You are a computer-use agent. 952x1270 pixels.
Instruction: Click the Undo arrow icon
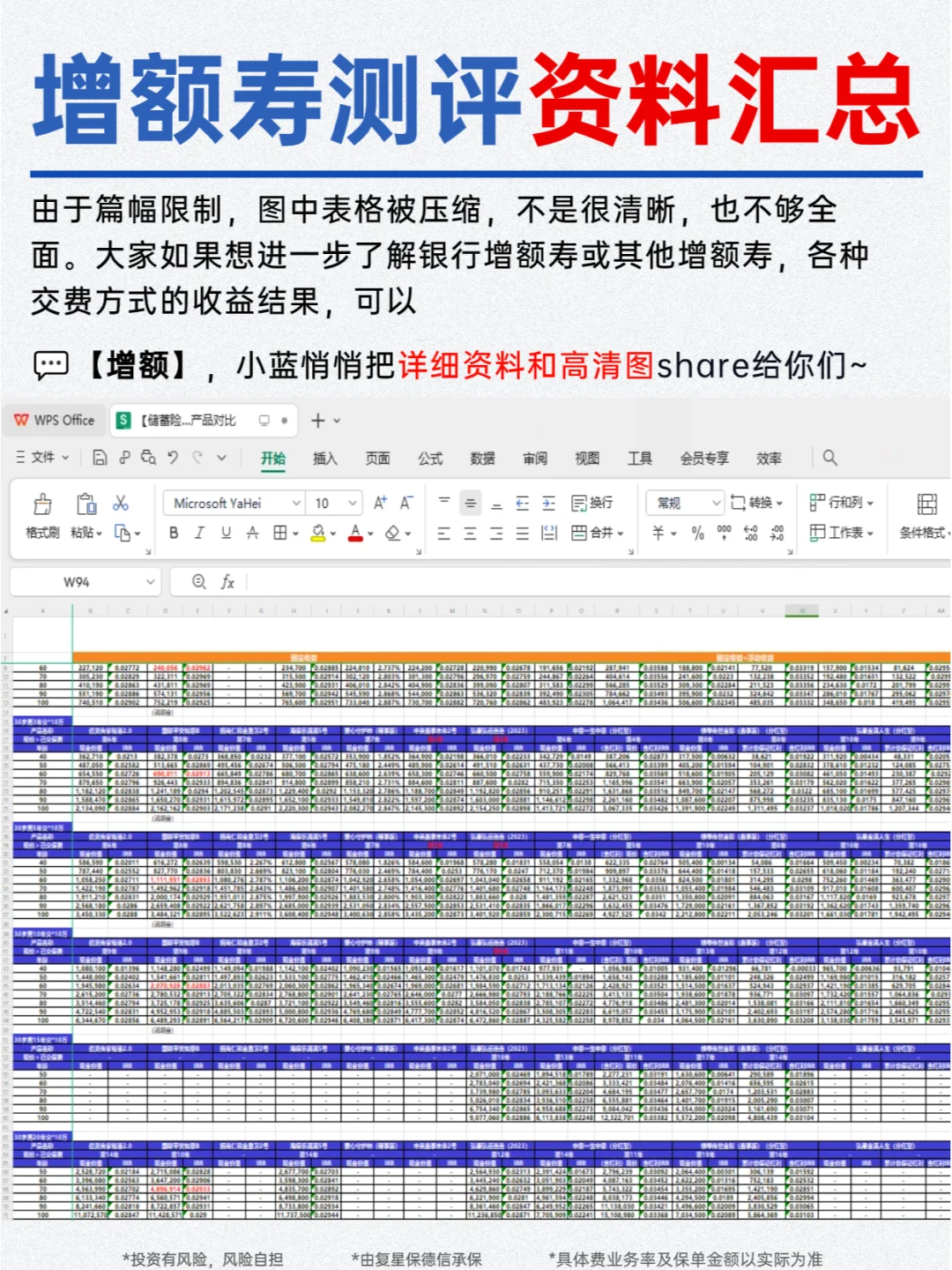click(x=173, y=457)
